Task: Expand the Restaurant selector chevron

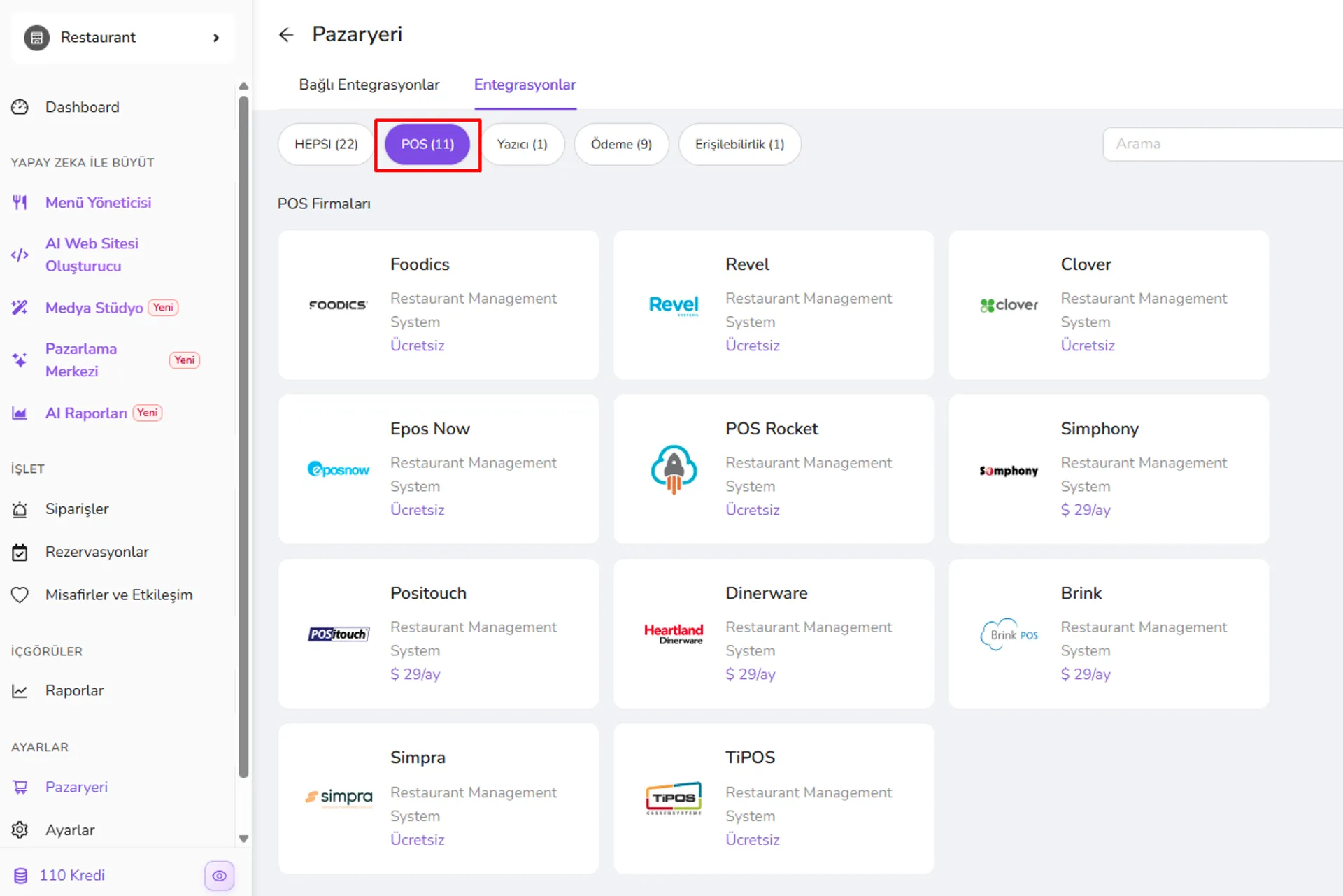Action: (216, 38)
